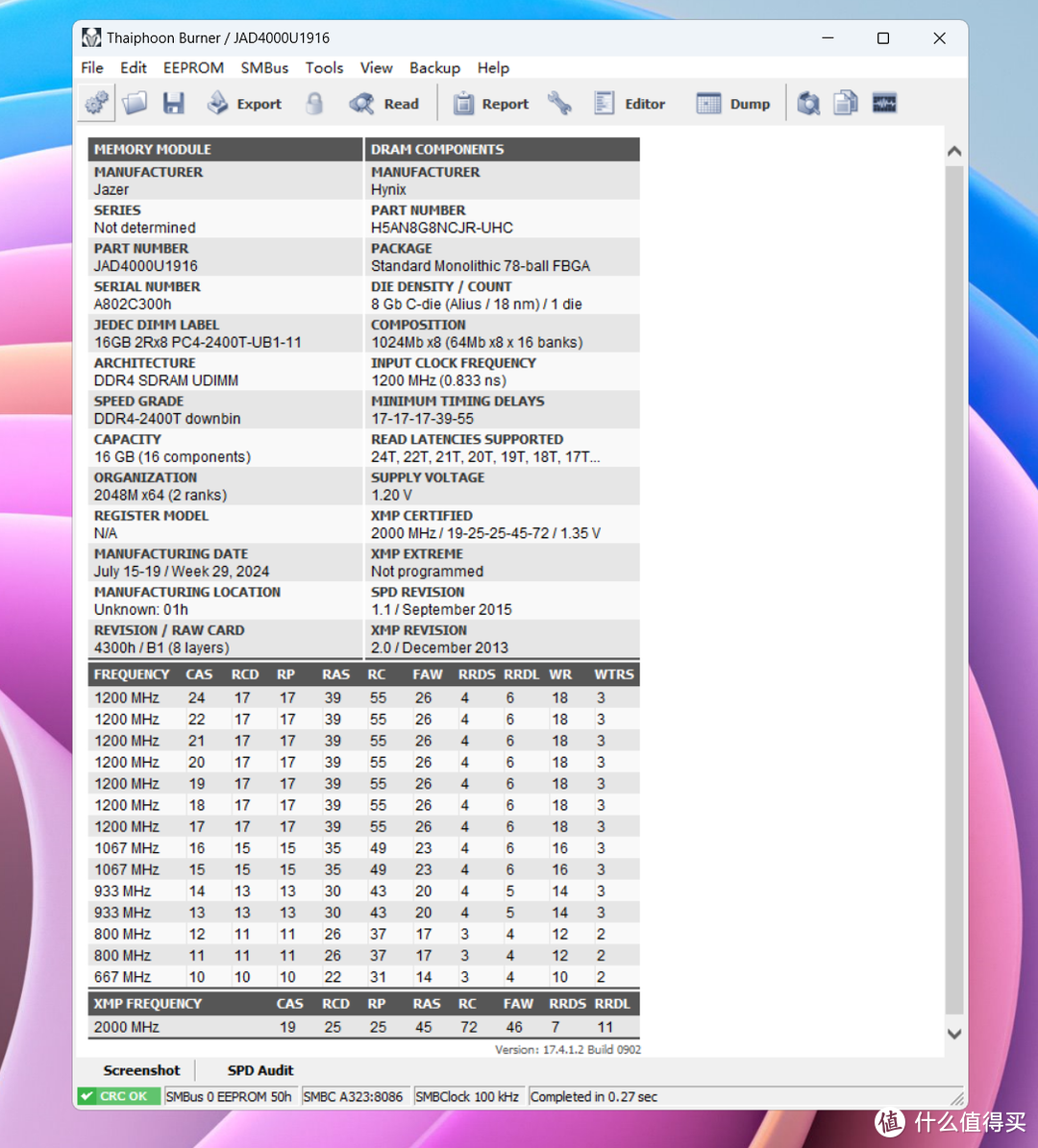Open the Report toolbar button
This screenshot has height=1148, width=1038.
click(x=490, y=103)
